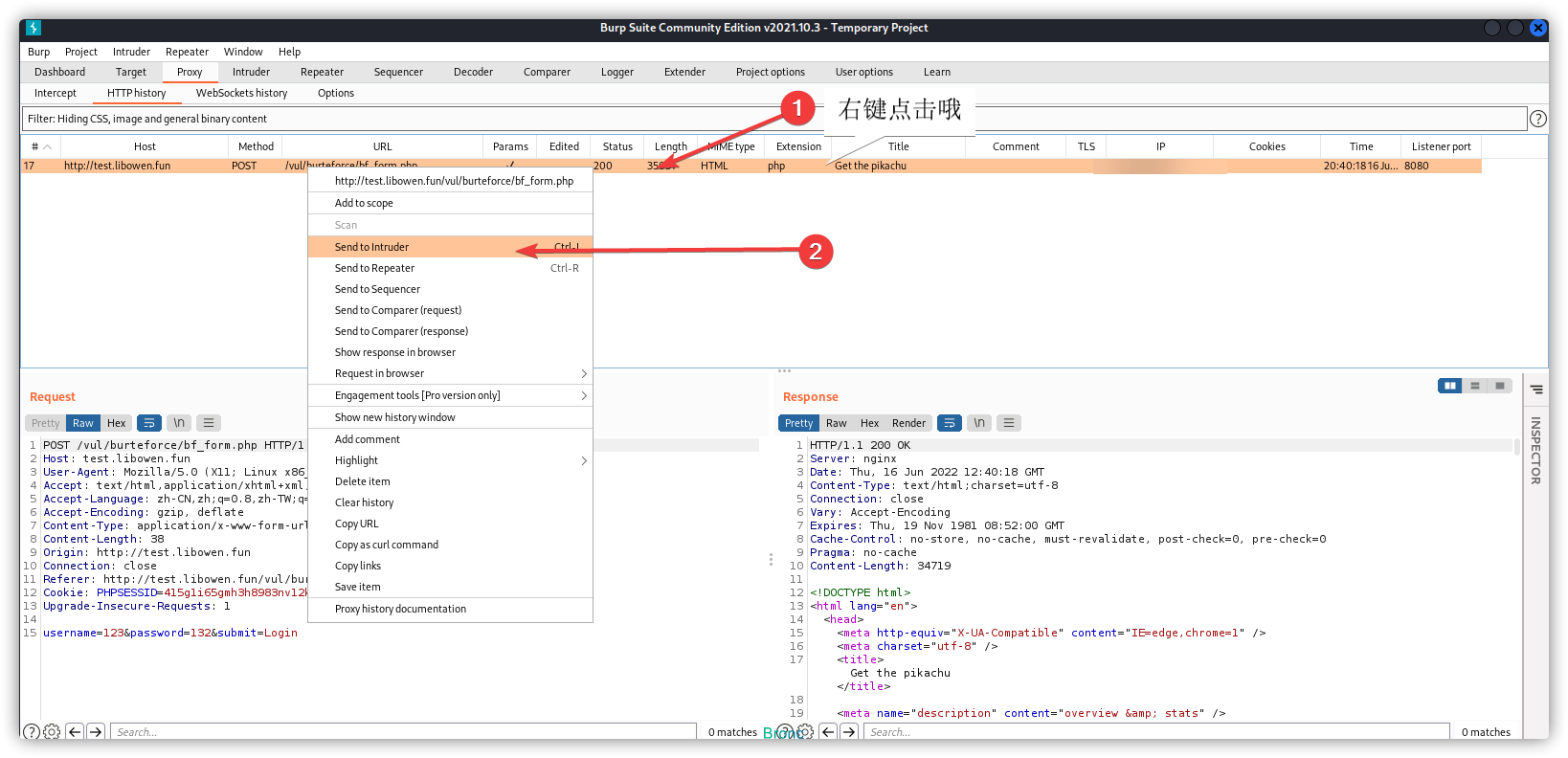Switch Response view to Render
Viewport: 1568px width, 758px height.
908,423
